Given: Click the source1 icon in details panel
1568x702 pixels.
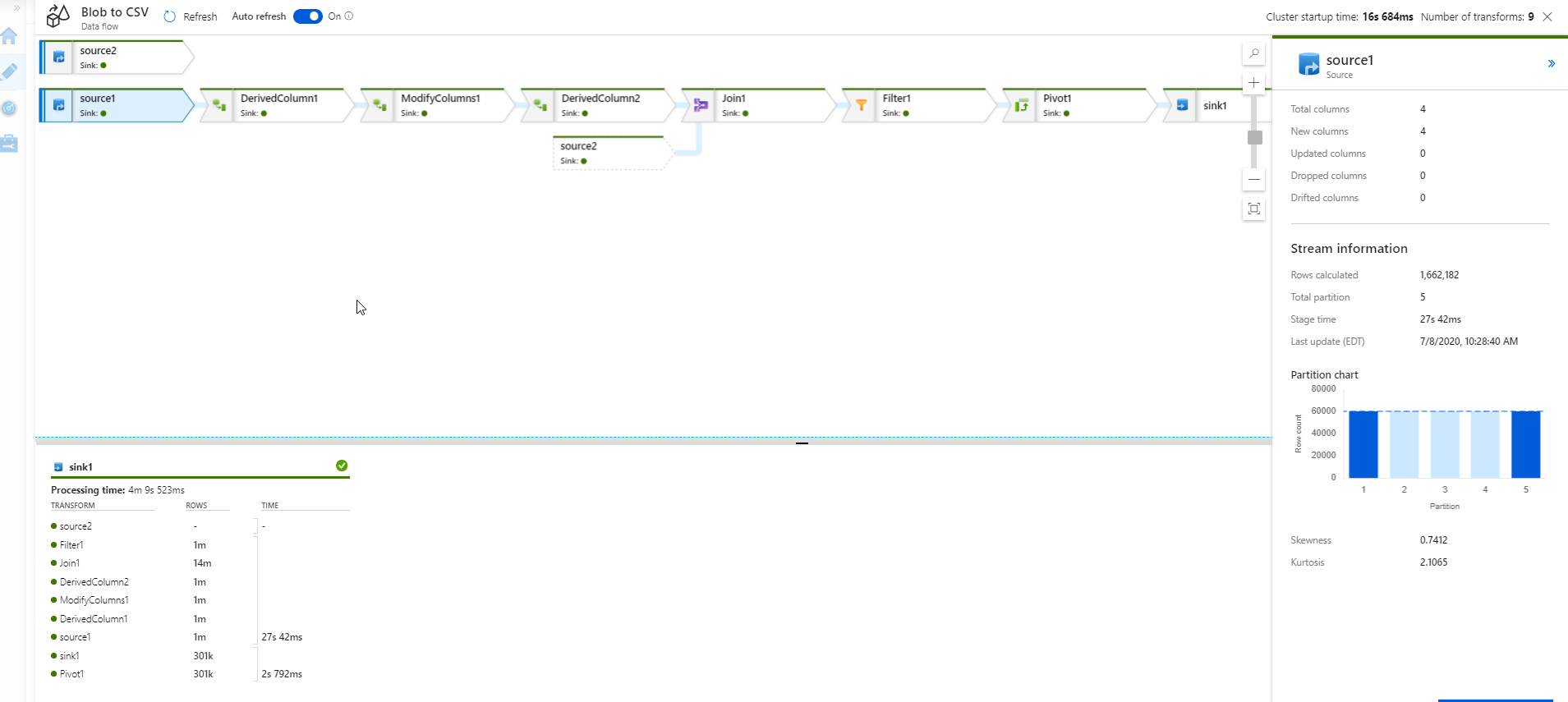Looking at the screenshot, I should point(1308,64).
